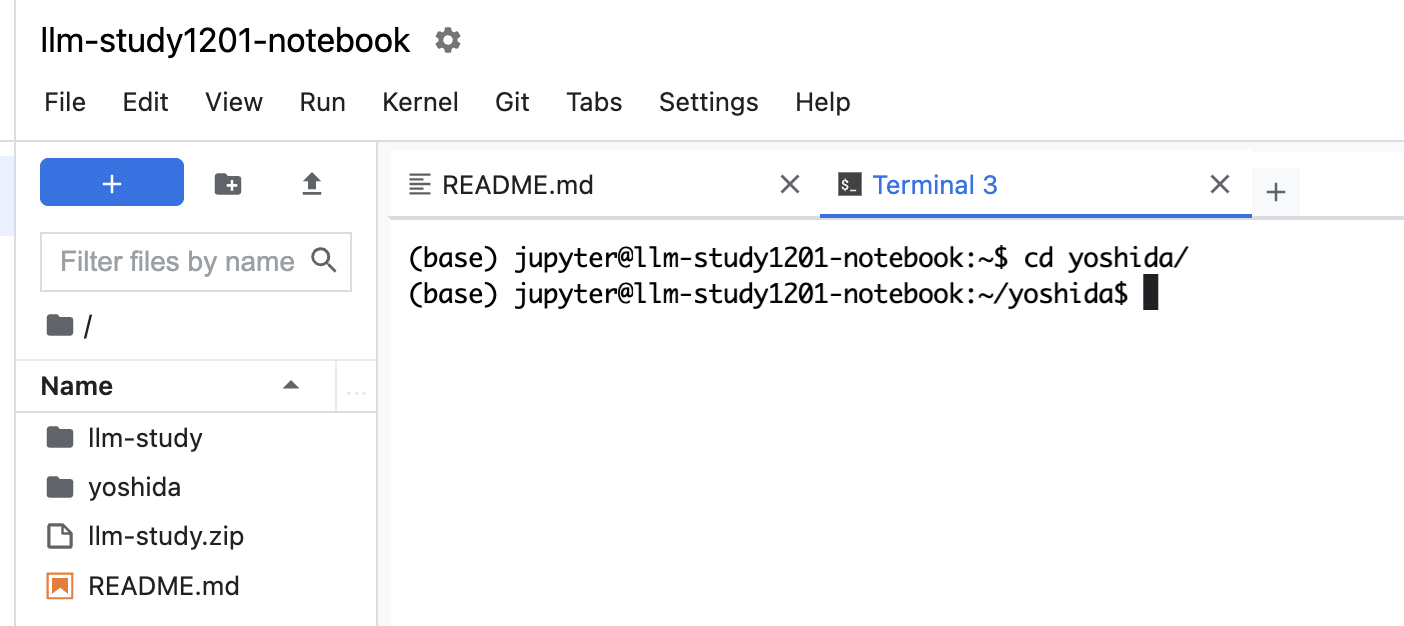Switch to the README.md tab
Image resolution: width=1404 pixels, height=626 pixels.
(517, 185)
